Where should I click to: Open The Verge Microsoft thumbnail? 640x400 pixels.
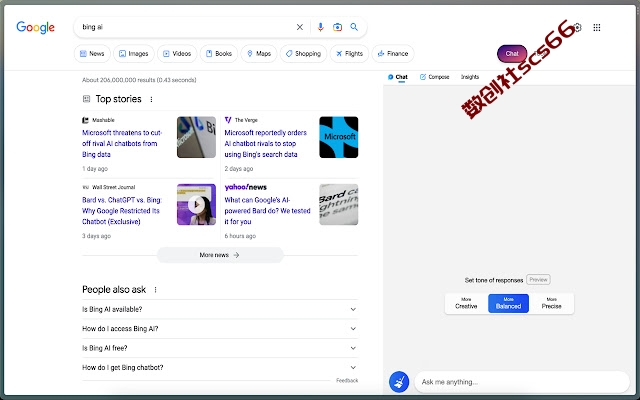tap(339, 137)
